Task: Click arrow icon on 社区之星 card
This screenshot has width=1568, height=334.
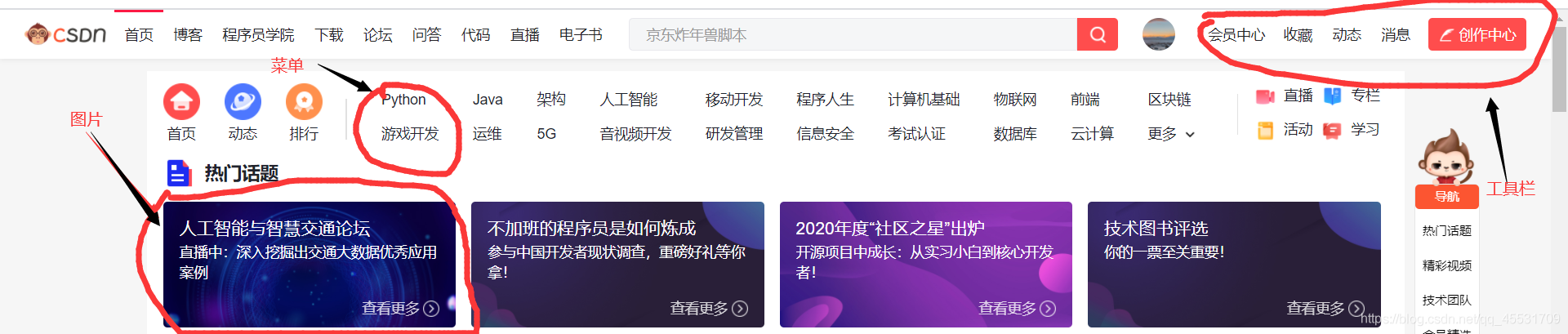Action: click(1048, 309)
